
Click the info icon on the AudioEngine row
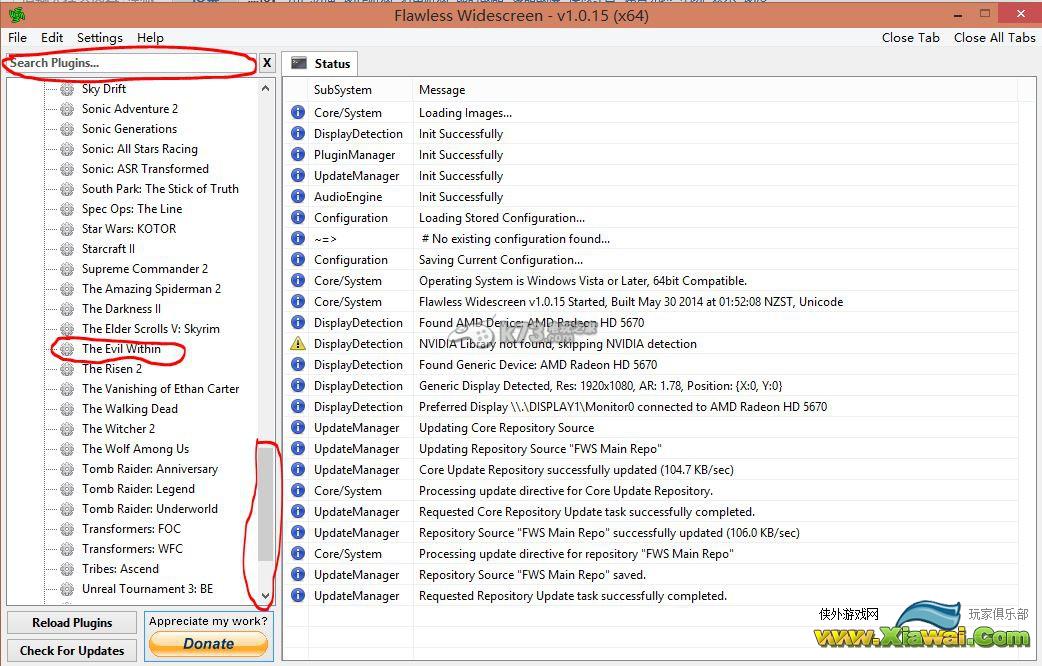[x=298, y=197]
